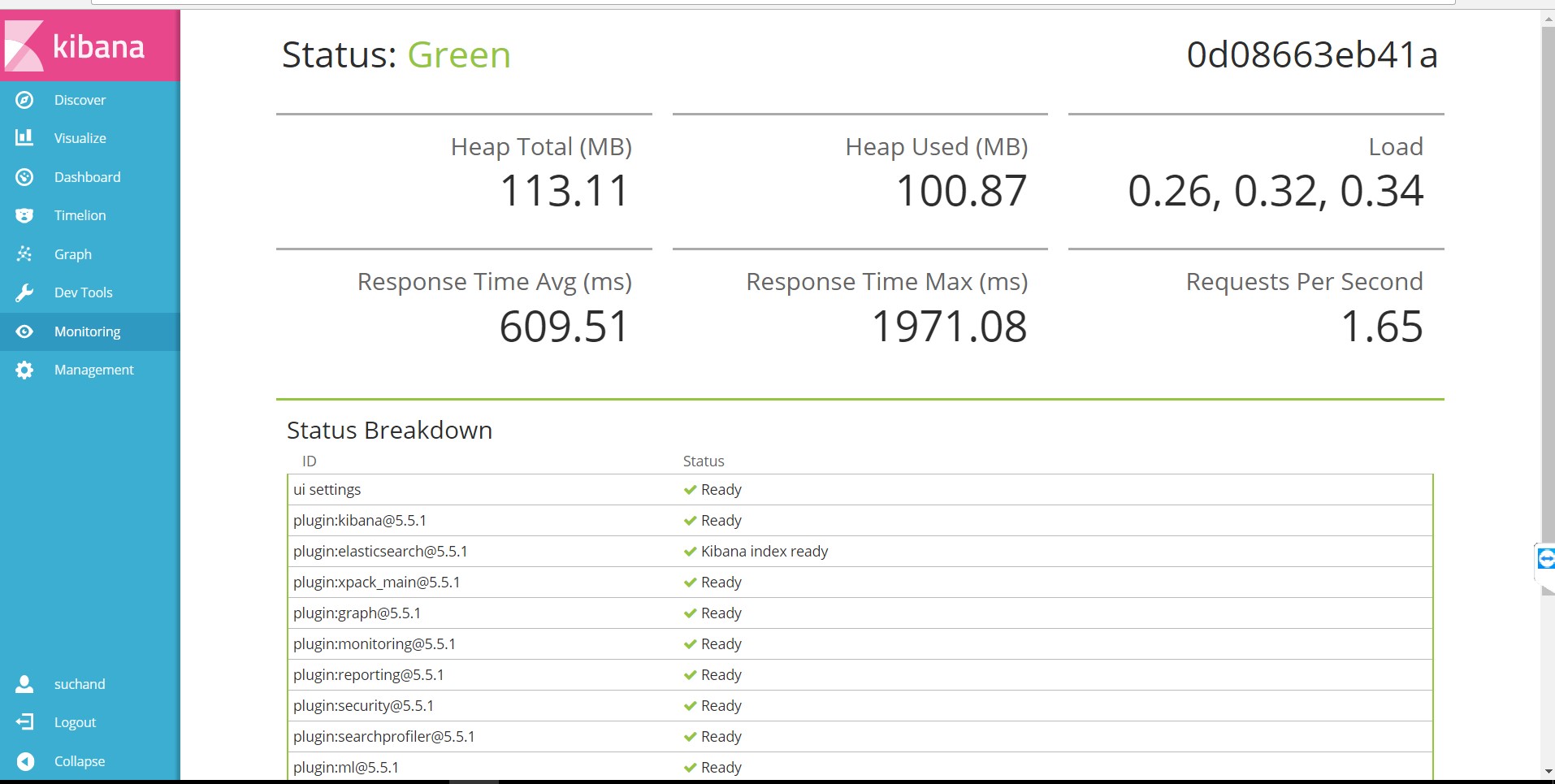1555x784 pixels.
Task: Click the Response Time Max value 1971.08
Action: pos(949,327)
